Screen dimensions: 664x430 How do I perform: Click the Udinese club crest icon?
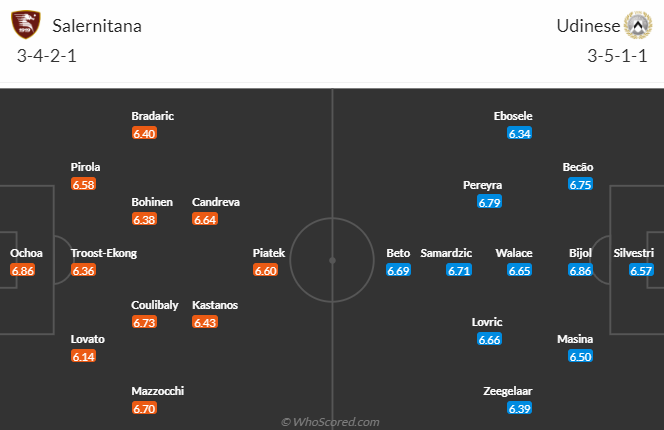[638, 25]
